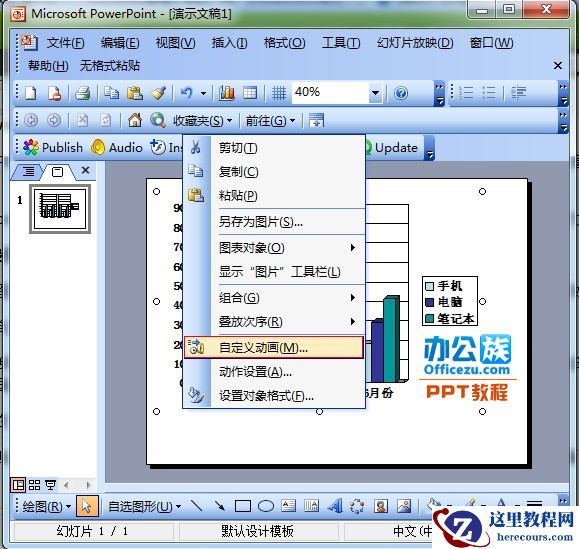This screenshot has width=579, height=549.
Task: Click the numbered list icon
Action: click(x=467, y=92)
